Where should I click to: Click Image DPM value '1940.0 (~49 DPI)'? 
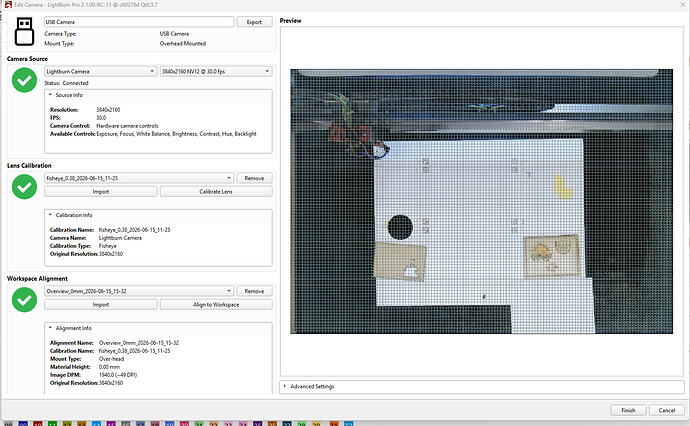(117, 375)
